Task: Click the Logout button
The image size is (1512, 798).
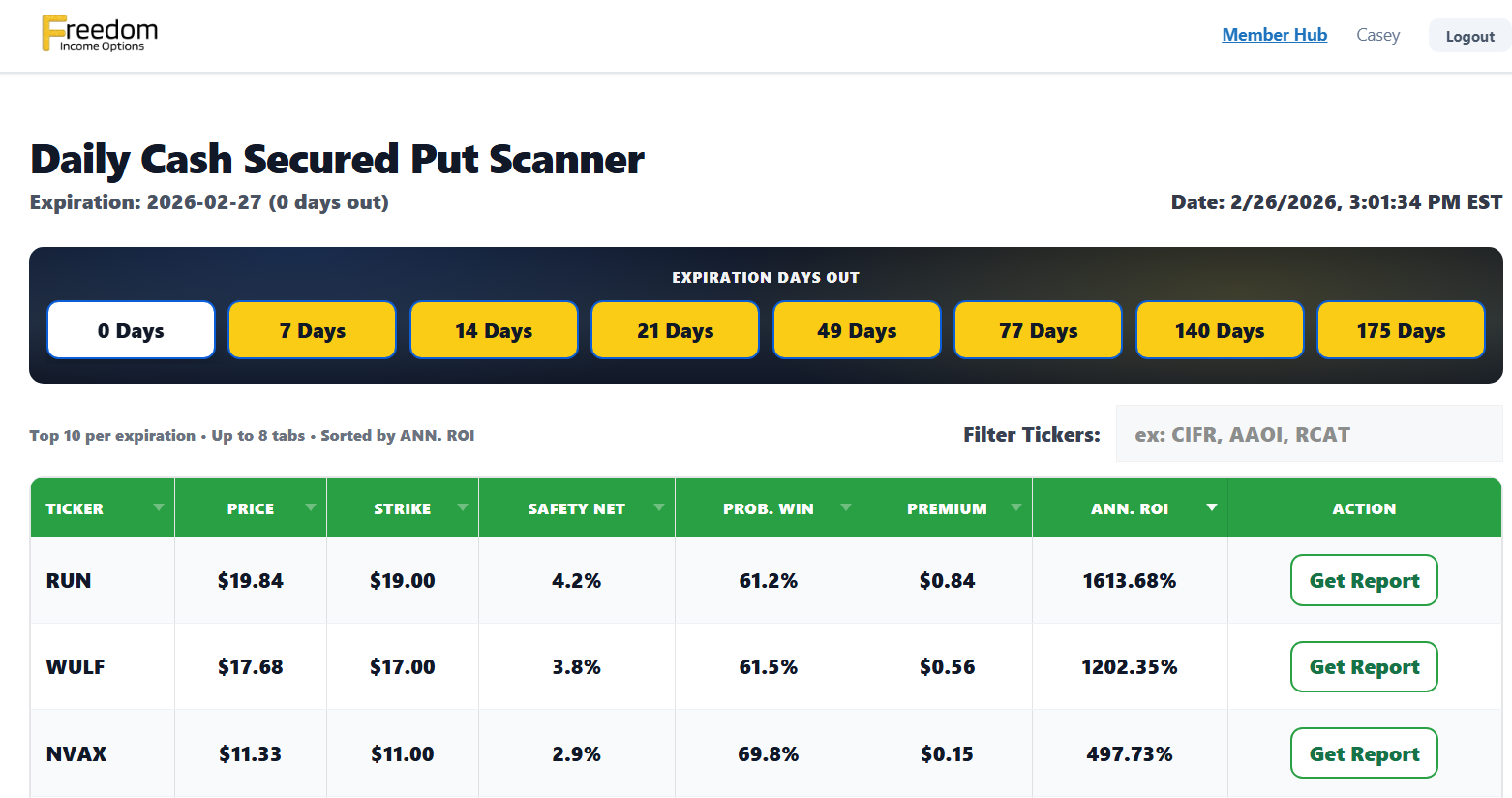Action: point(1469,35)
